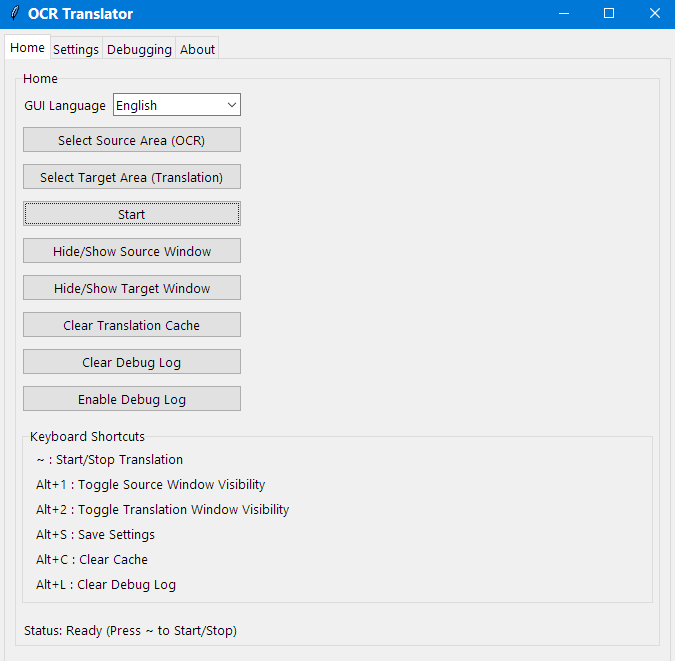Click Select Target Area (Translation) button
The width and height of the screenshot is (675, 661).
click(132, 177)
